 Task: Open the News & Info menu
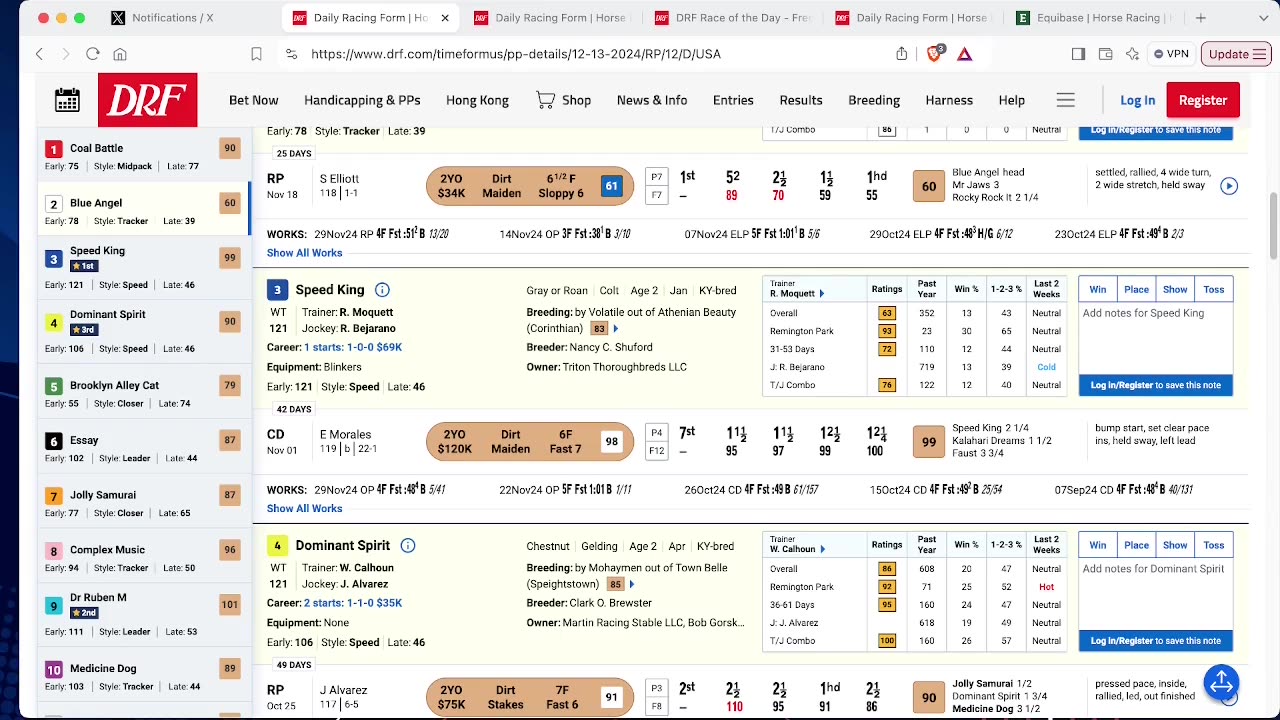tap(652, 100)
